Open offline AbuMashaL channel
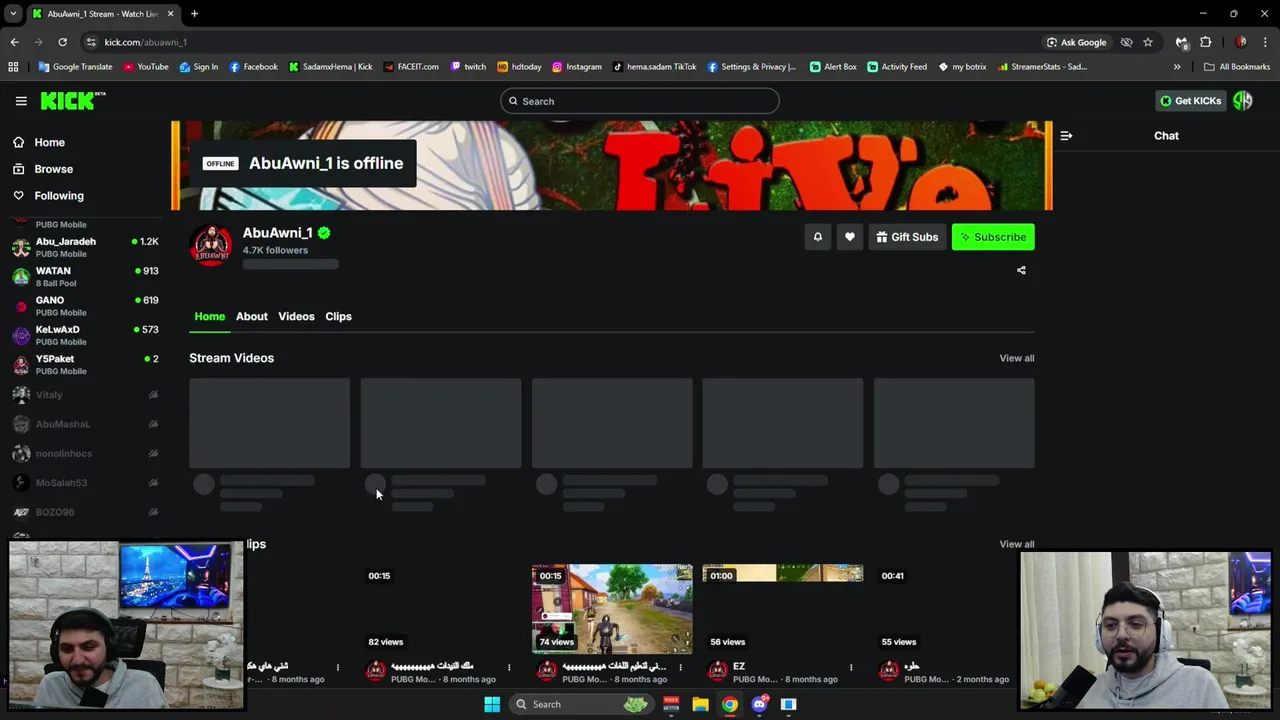Image resolution: width=1280 pixels, height=720 pixels. pos(85,424)
